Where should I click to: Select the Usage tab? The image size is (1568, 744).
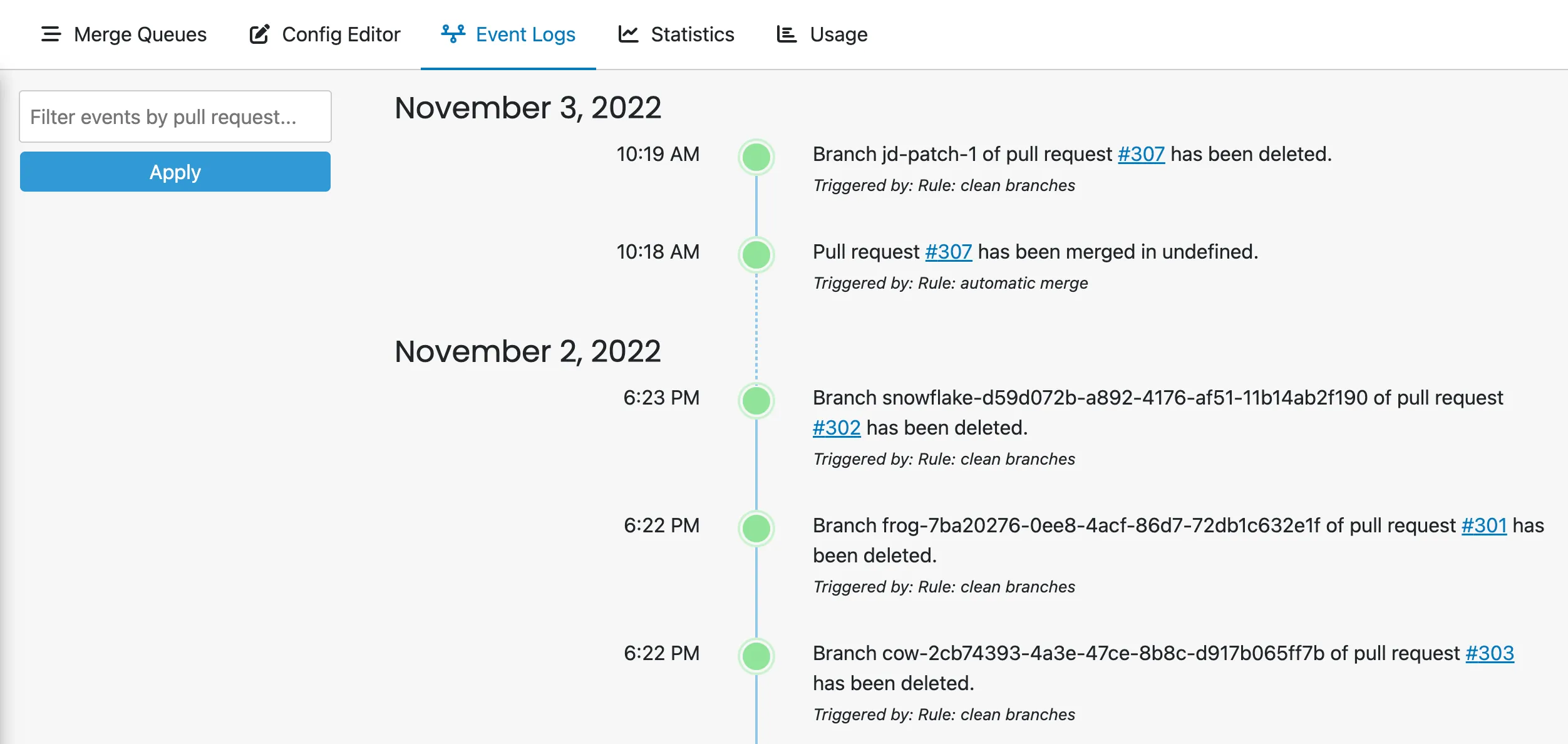(x=838, y=34)
